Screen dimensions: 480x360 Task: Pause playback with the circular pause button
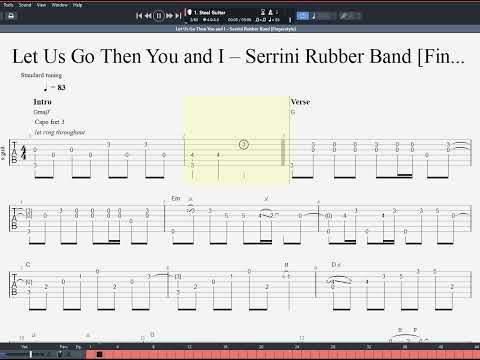tap(159, 16)
